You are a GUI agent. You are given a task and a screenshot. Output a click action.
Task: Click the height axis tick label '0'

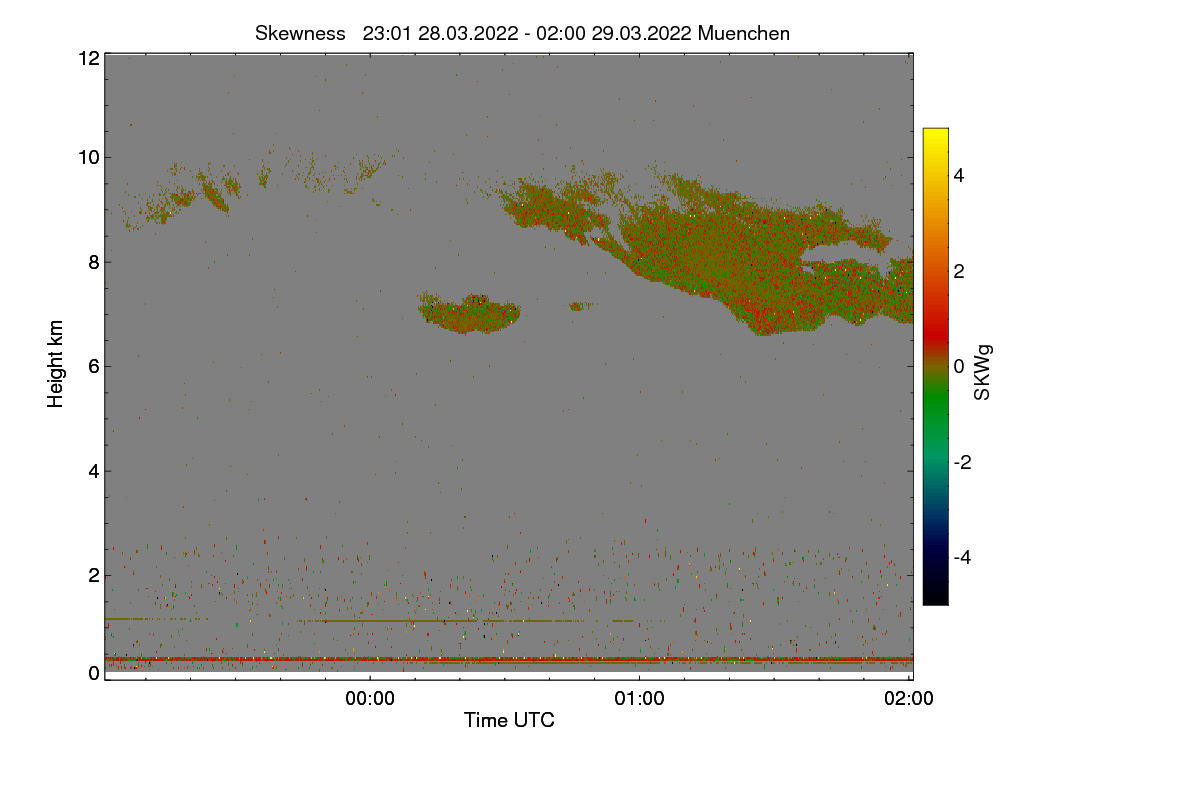(x=94, y=673)
